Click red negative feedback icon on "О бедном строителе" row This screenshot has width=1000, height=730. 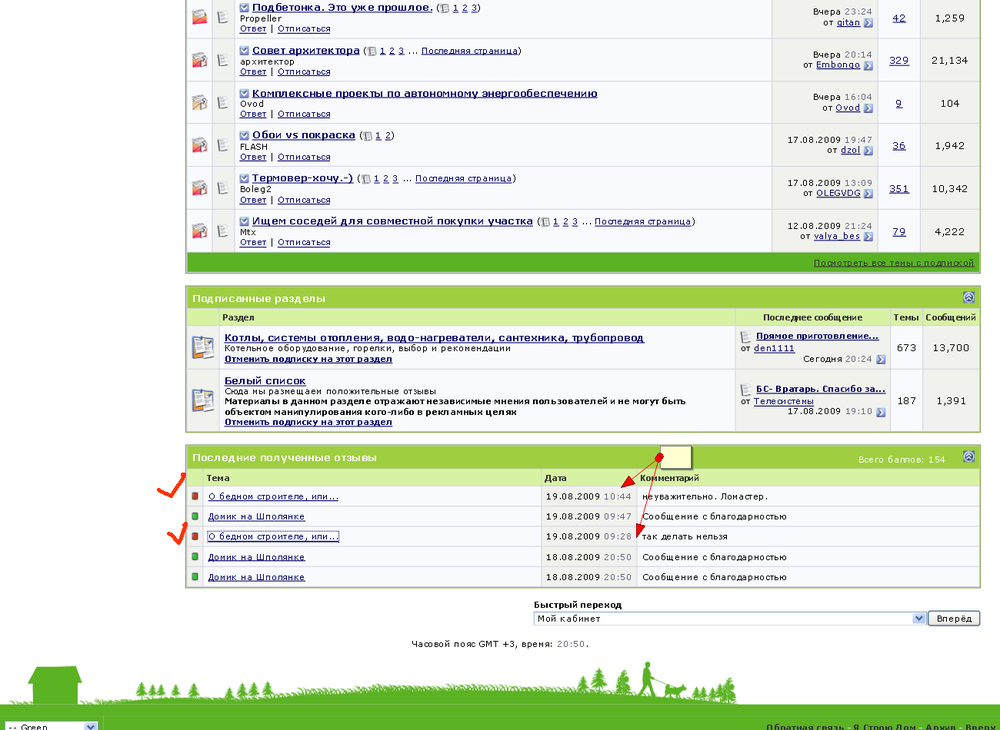click(194, 495)
